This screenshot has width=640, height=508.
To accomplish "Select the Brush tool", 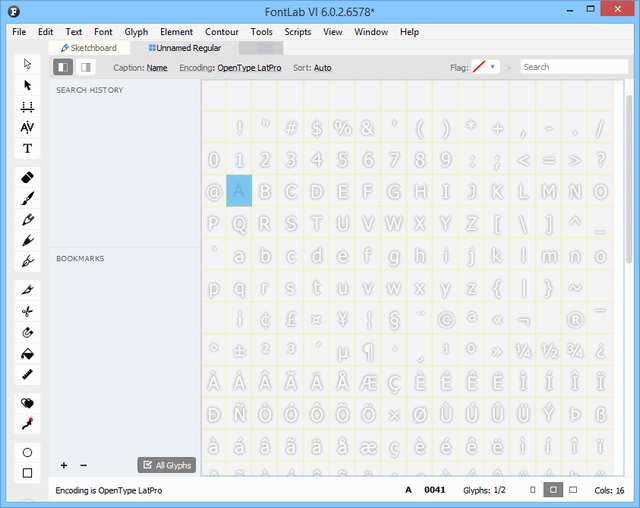I will point(27,199).
